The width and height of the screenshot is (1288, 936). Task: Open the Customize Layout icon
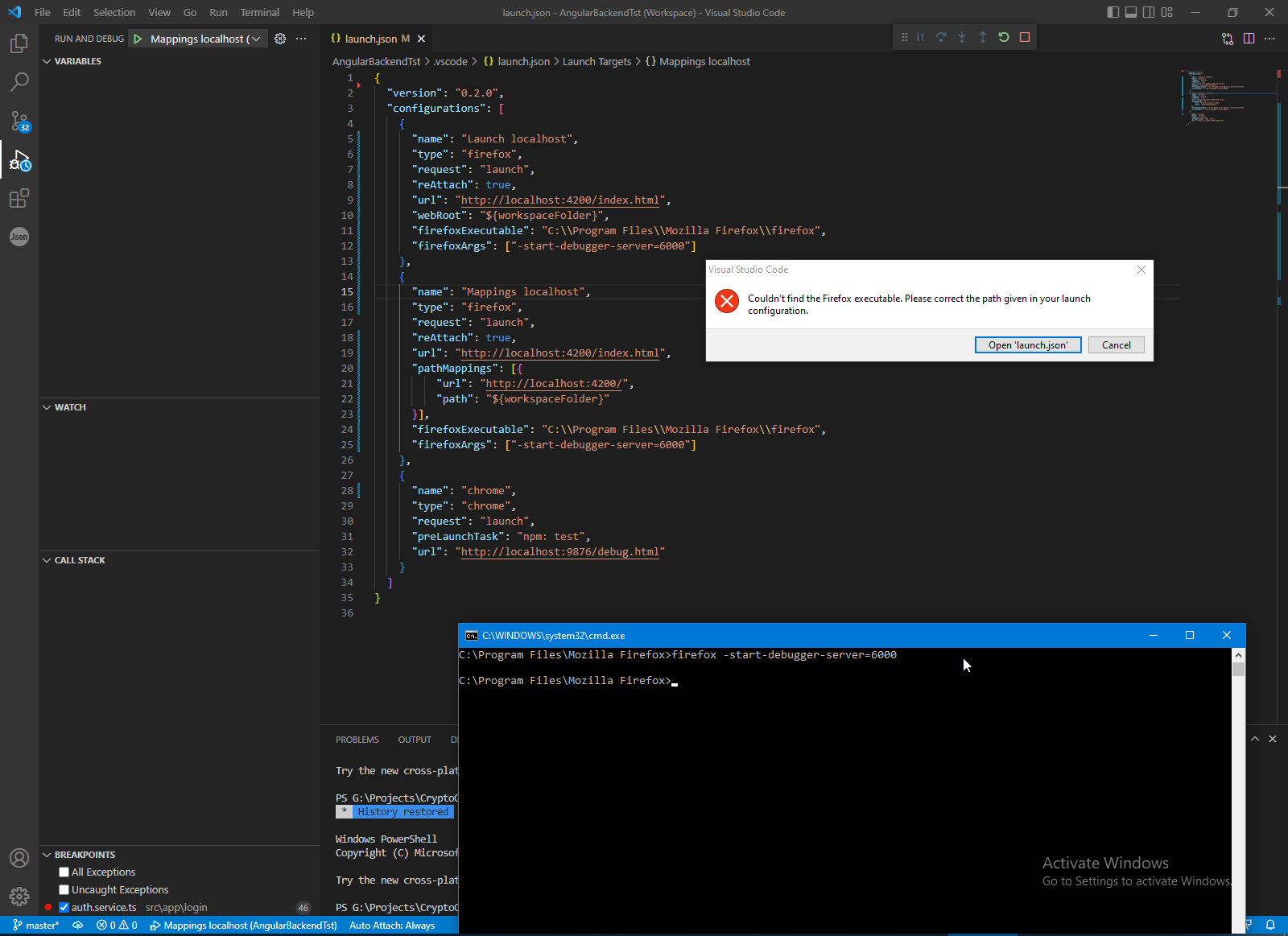1167,12
